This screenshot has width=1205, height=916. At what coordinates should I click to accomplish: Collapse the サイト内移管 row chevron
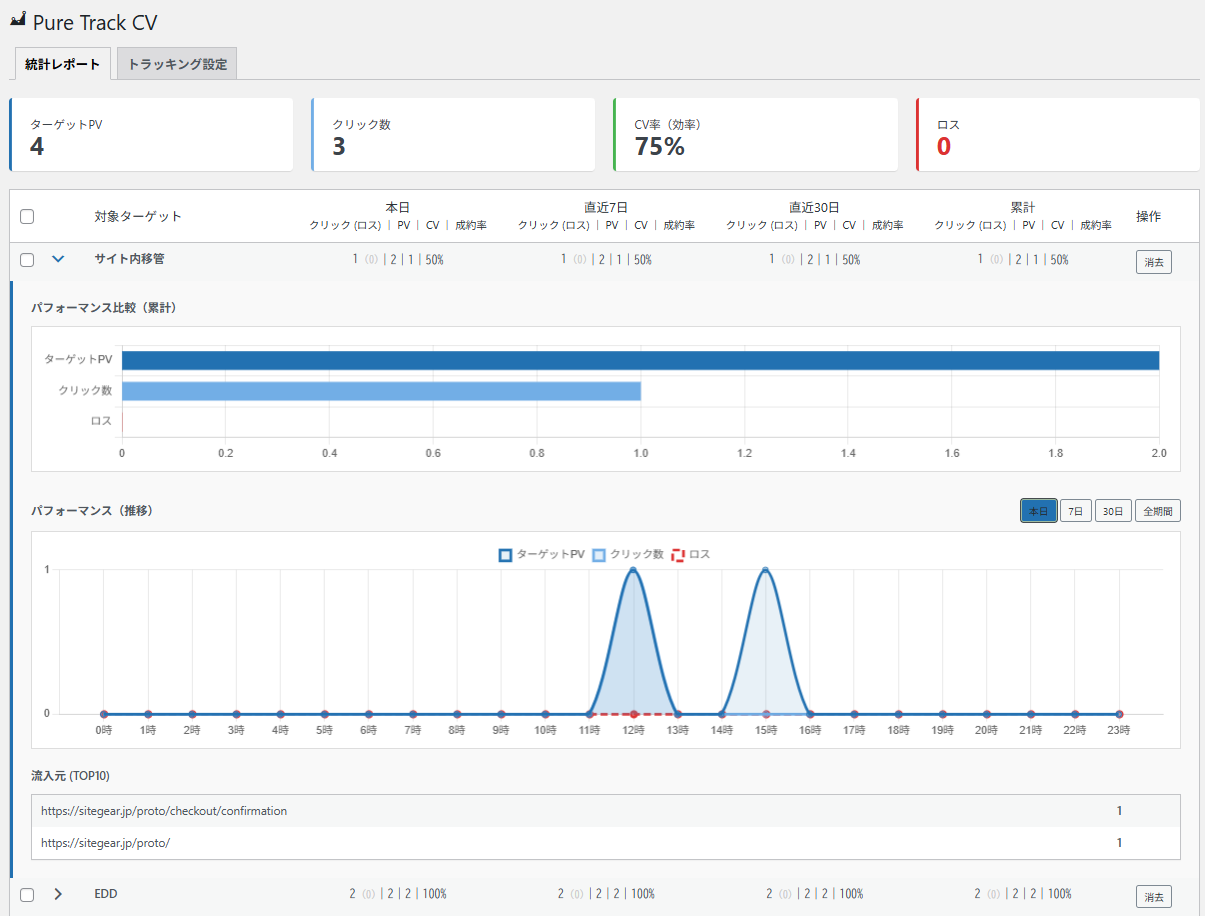58,259
